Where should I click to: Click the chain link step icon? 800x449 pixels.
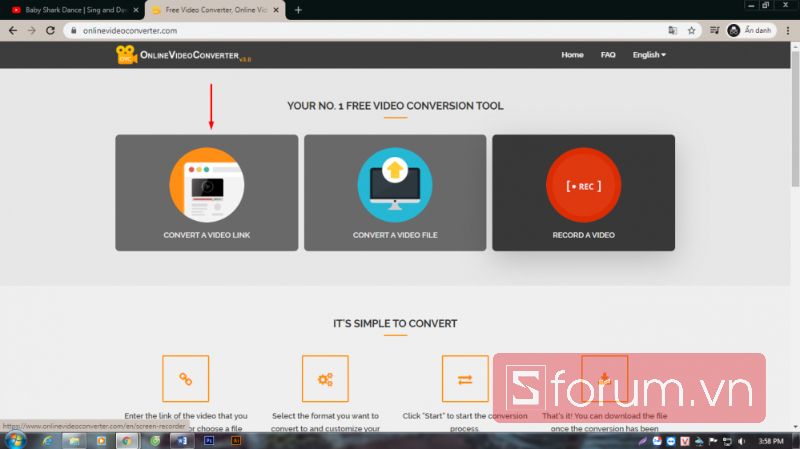pyautogui.click(x=186, y=379)
